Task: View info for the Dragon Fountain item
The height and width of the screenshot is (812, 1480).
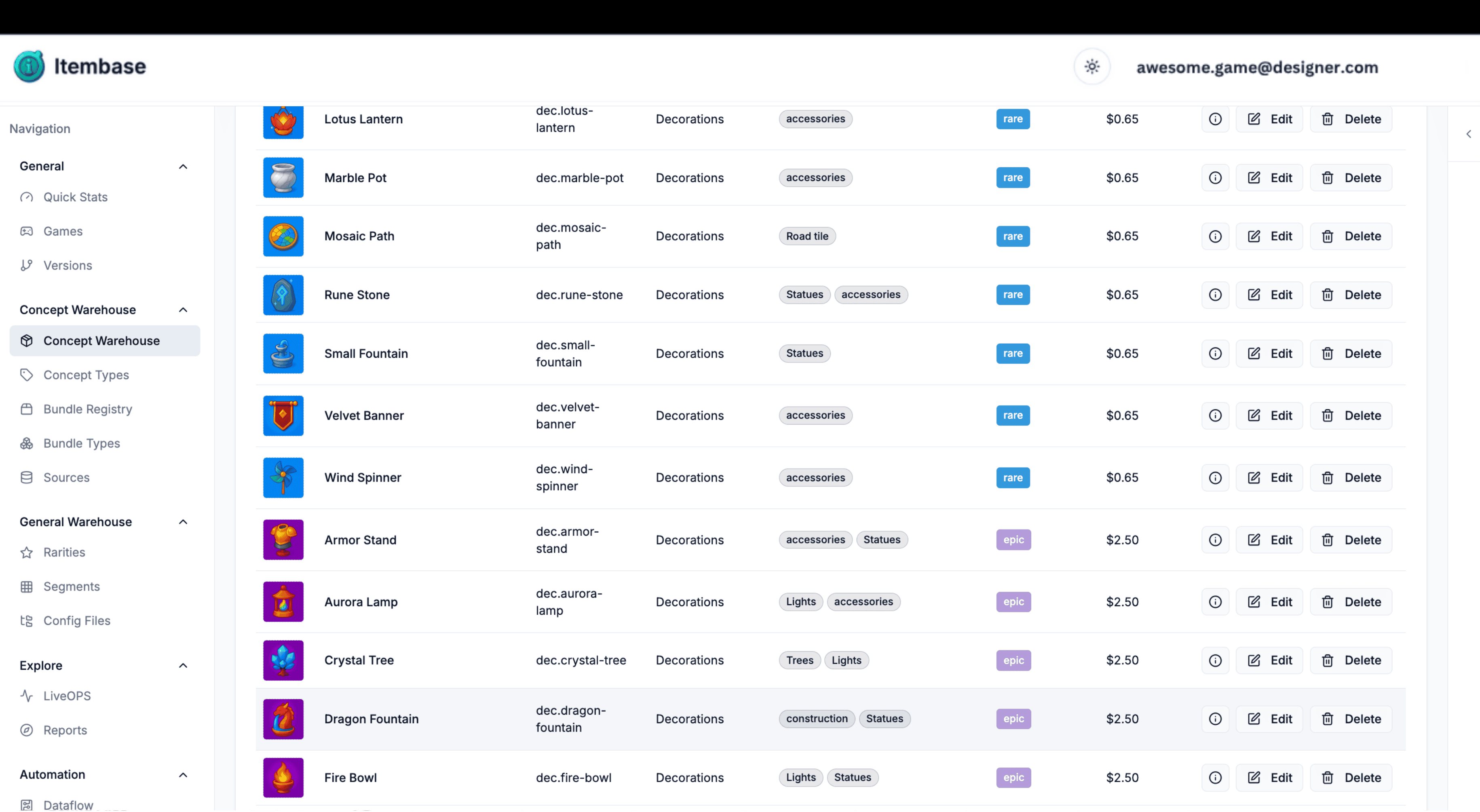Action: (1215, 718)
